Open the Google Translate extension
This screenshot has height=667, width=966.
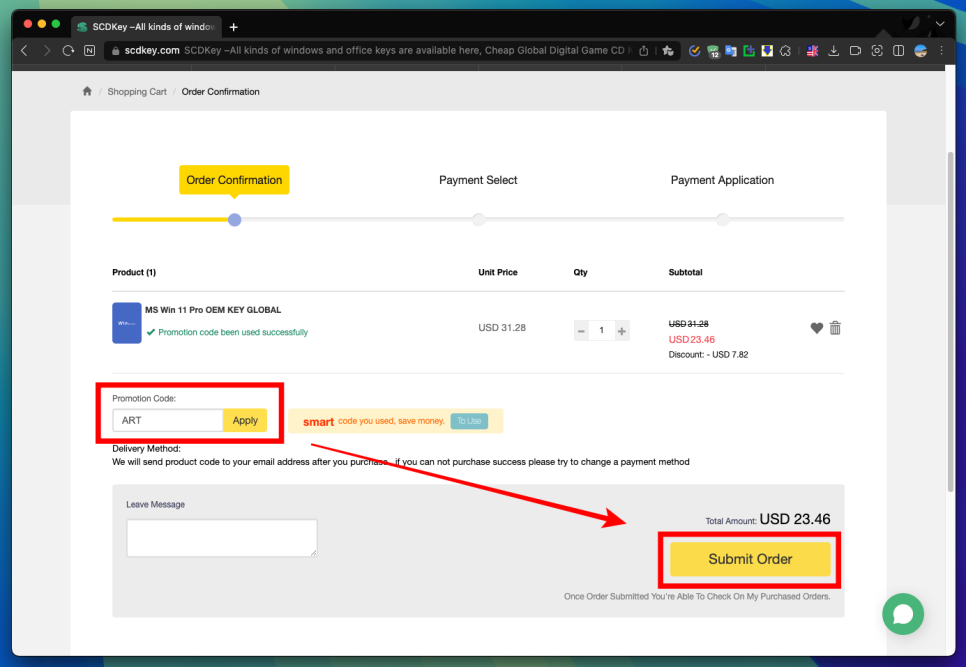pyautogui.click(x=731, y=51)
